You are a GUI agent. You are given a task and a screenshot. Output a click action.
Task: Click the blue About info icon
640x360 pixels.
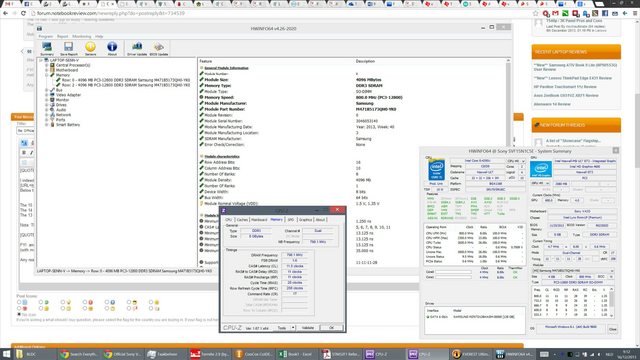(x=112, y=48)
